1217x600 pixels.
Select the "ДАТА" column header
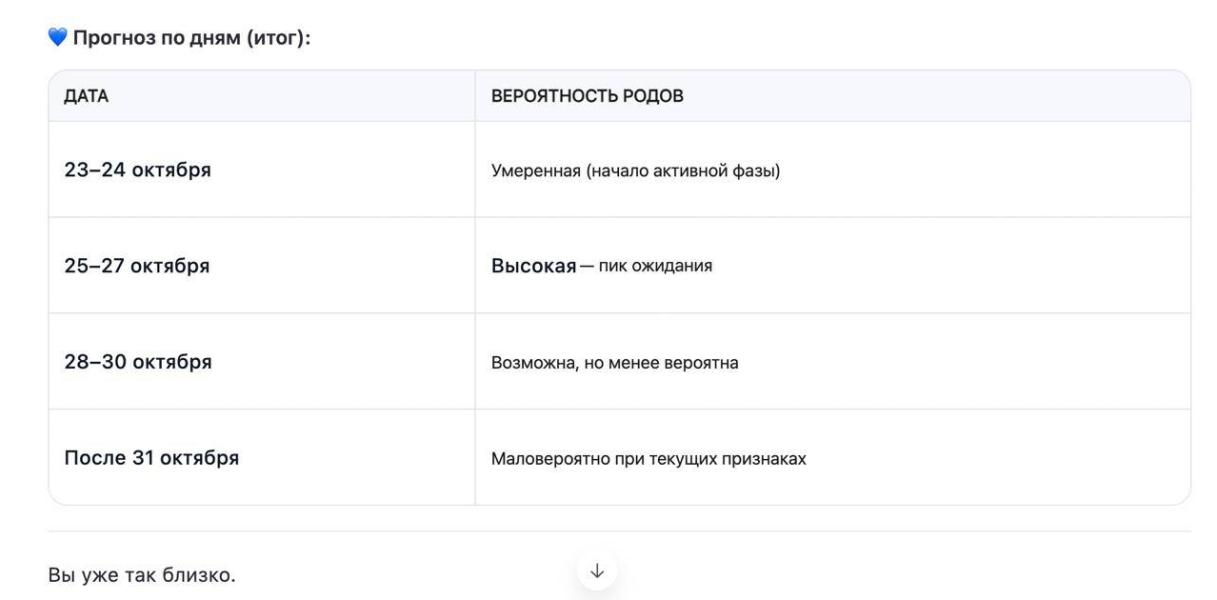86,97
